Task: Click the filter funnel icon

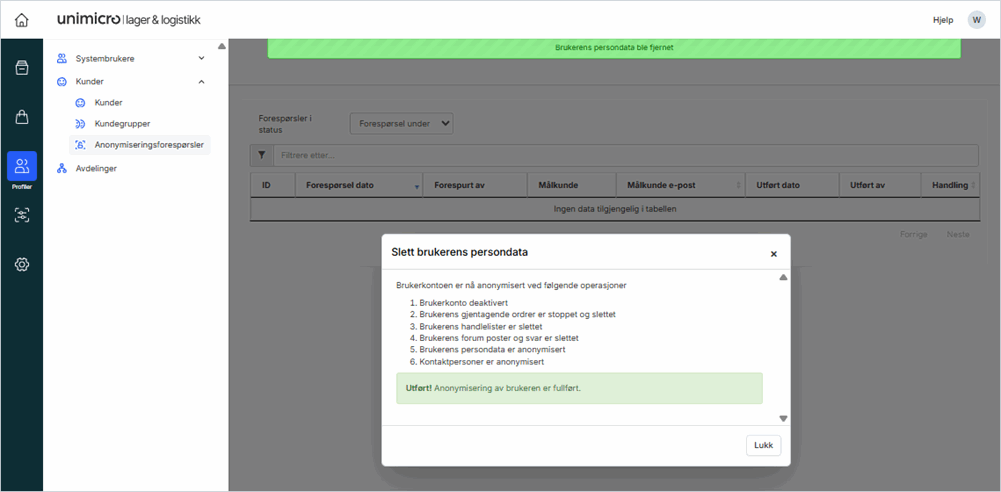Action: (x=261, y=155)
